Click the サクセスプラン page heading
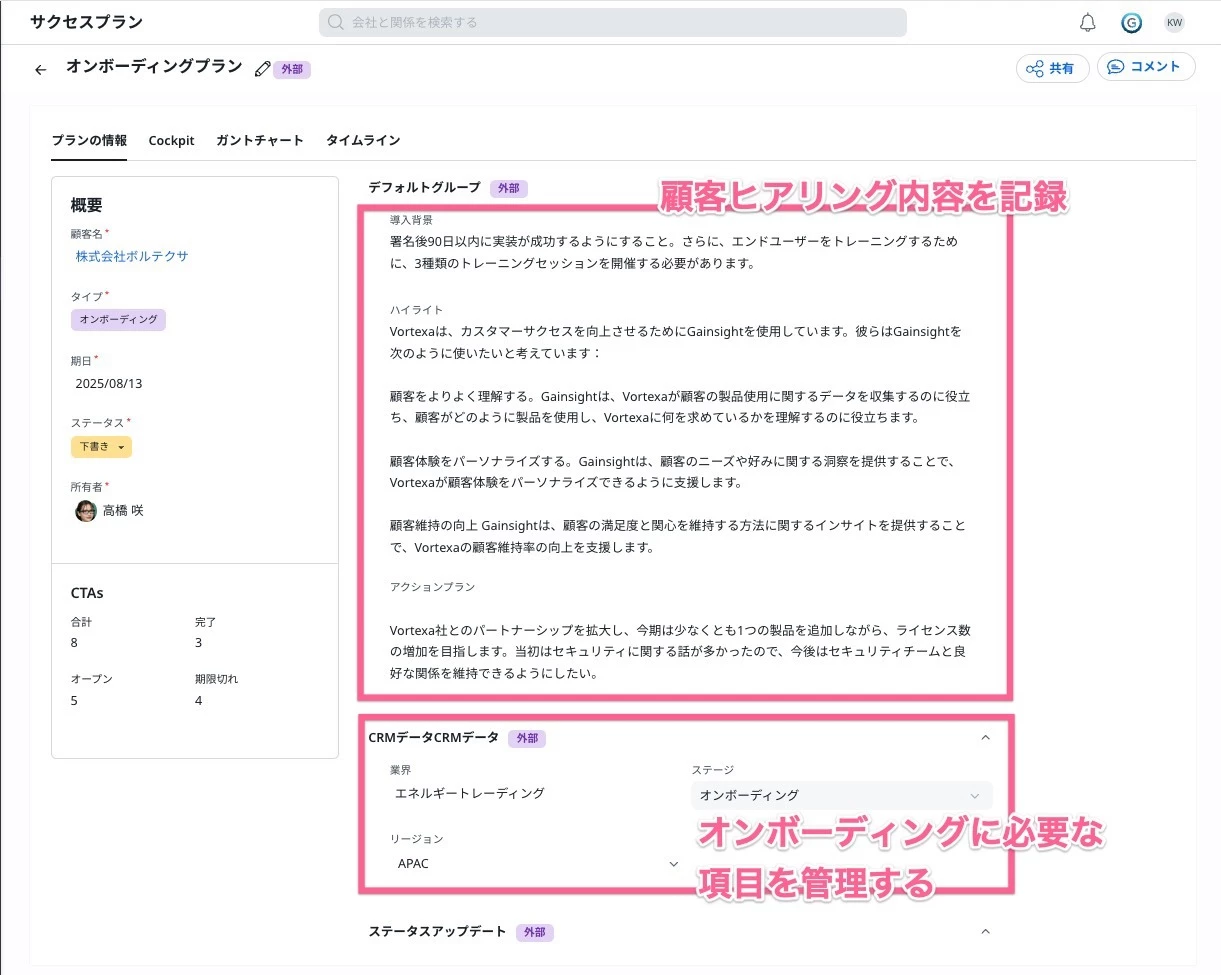Image resolution: width=1221 pixels, height=975 pixels. pos(86,22)
